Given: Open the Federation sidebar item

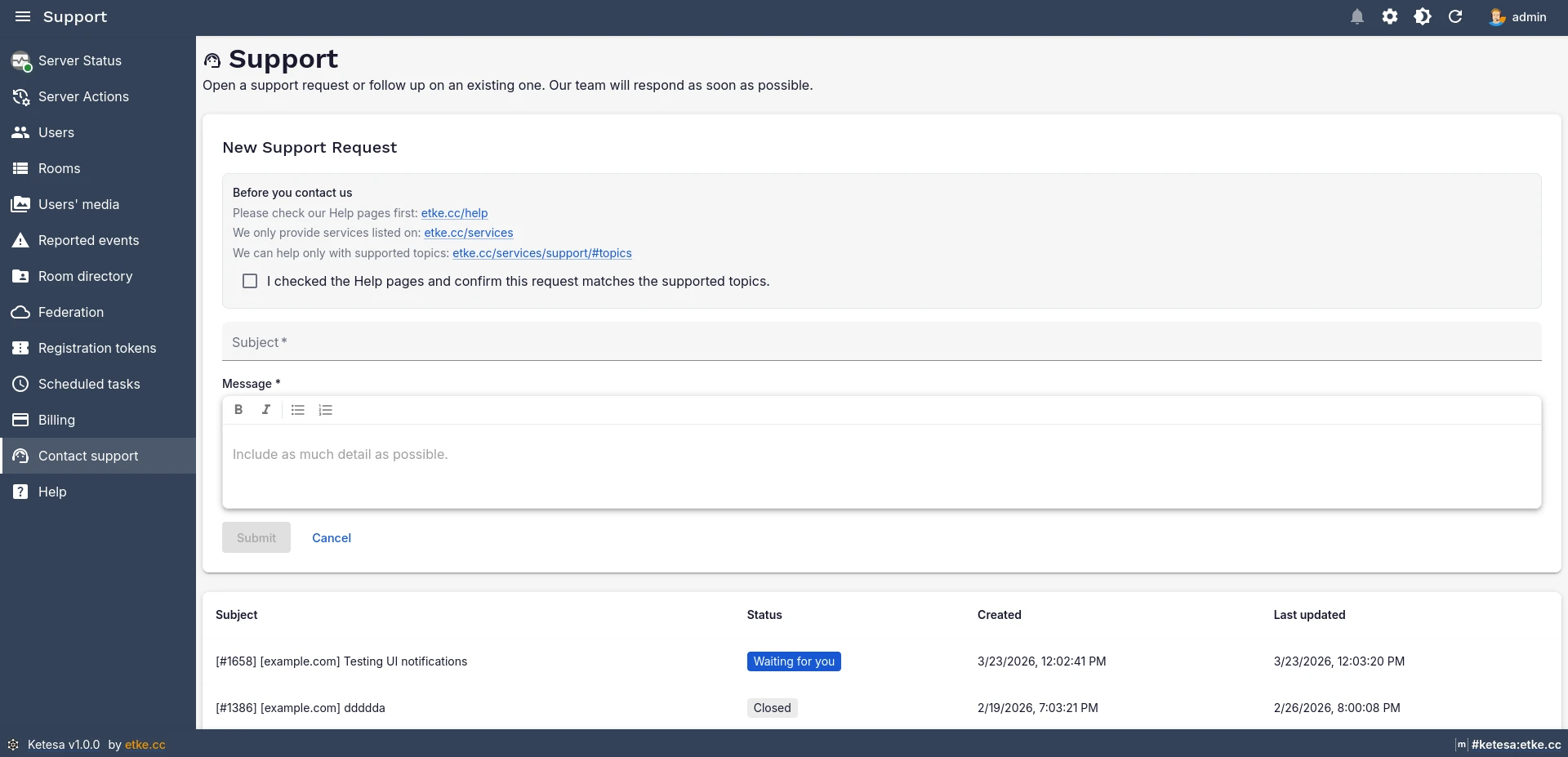Looking at the screenshot, I should [x=71, y=312].
